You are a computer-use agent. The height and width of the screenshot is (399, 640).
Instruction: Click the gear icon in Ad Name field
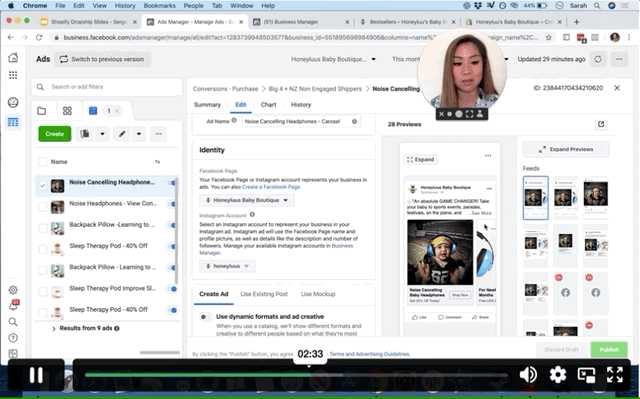[x=354, y=121]
